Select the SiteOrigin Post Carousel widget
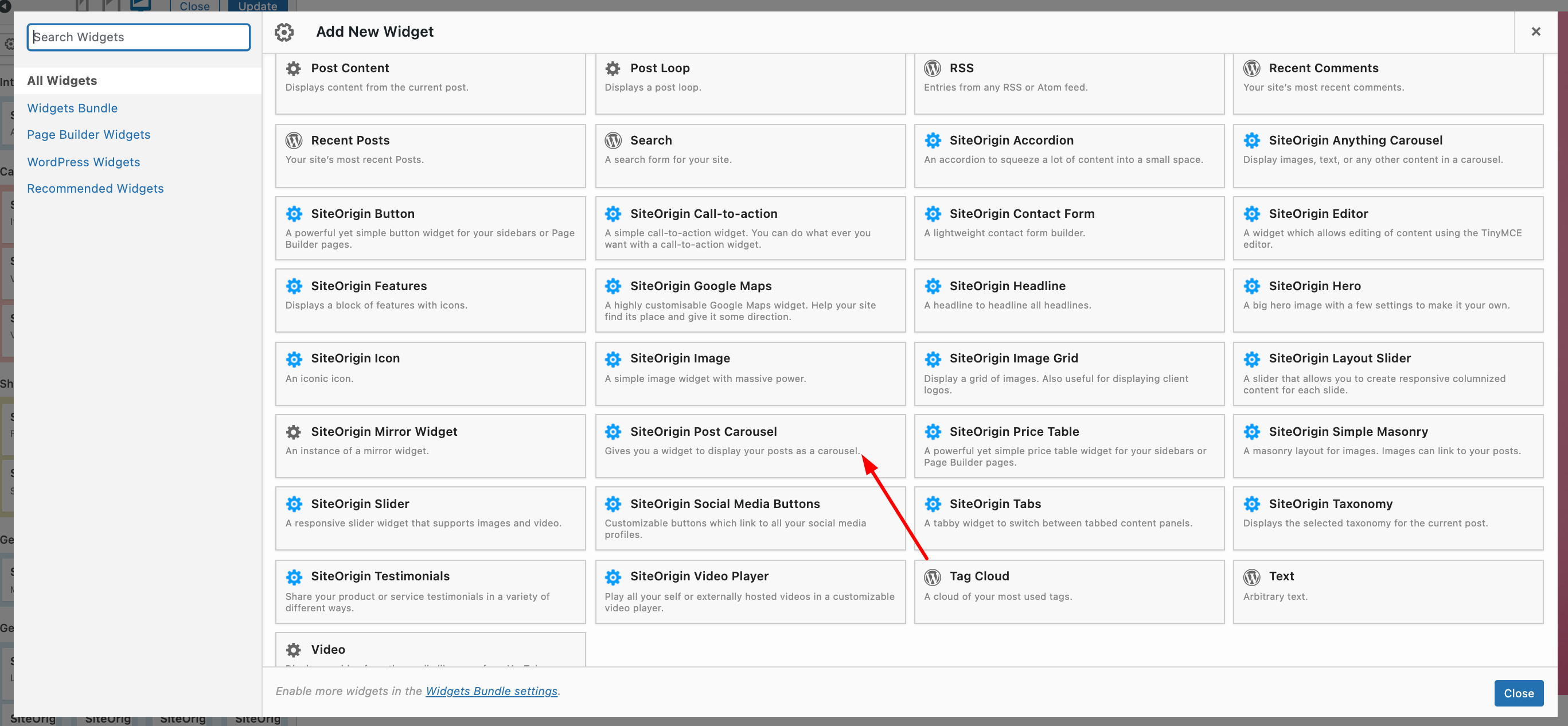 tap(750, 446)
